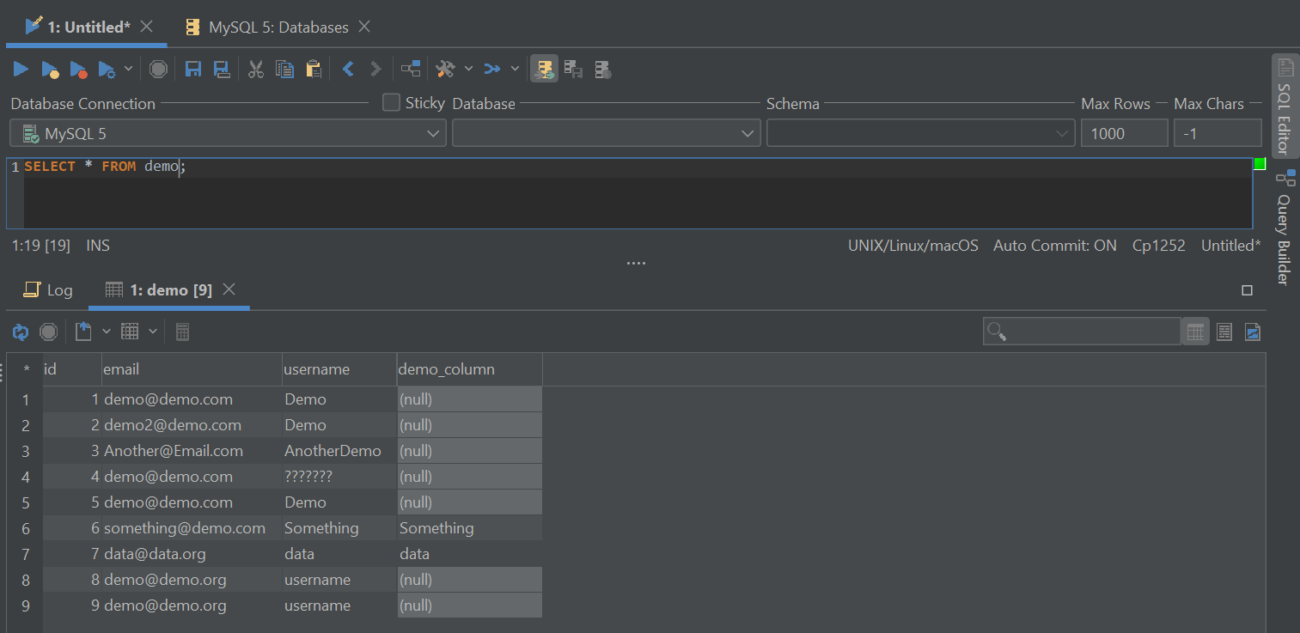Click Auto Commit: ON in the status bar
The image size is (1300, 633).
click(1054, 244)
